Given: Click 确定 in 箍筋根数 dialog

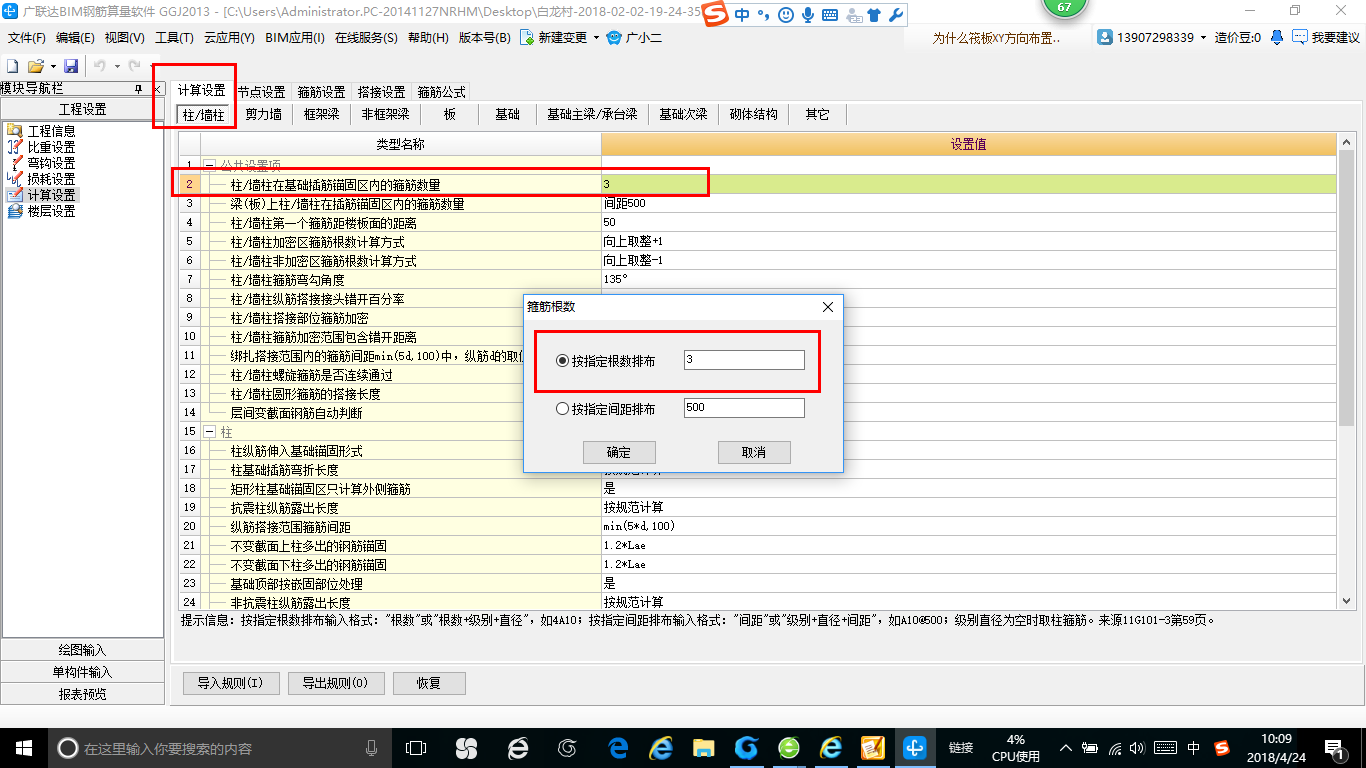Looking at the screenshot, I should pos(619,452).
